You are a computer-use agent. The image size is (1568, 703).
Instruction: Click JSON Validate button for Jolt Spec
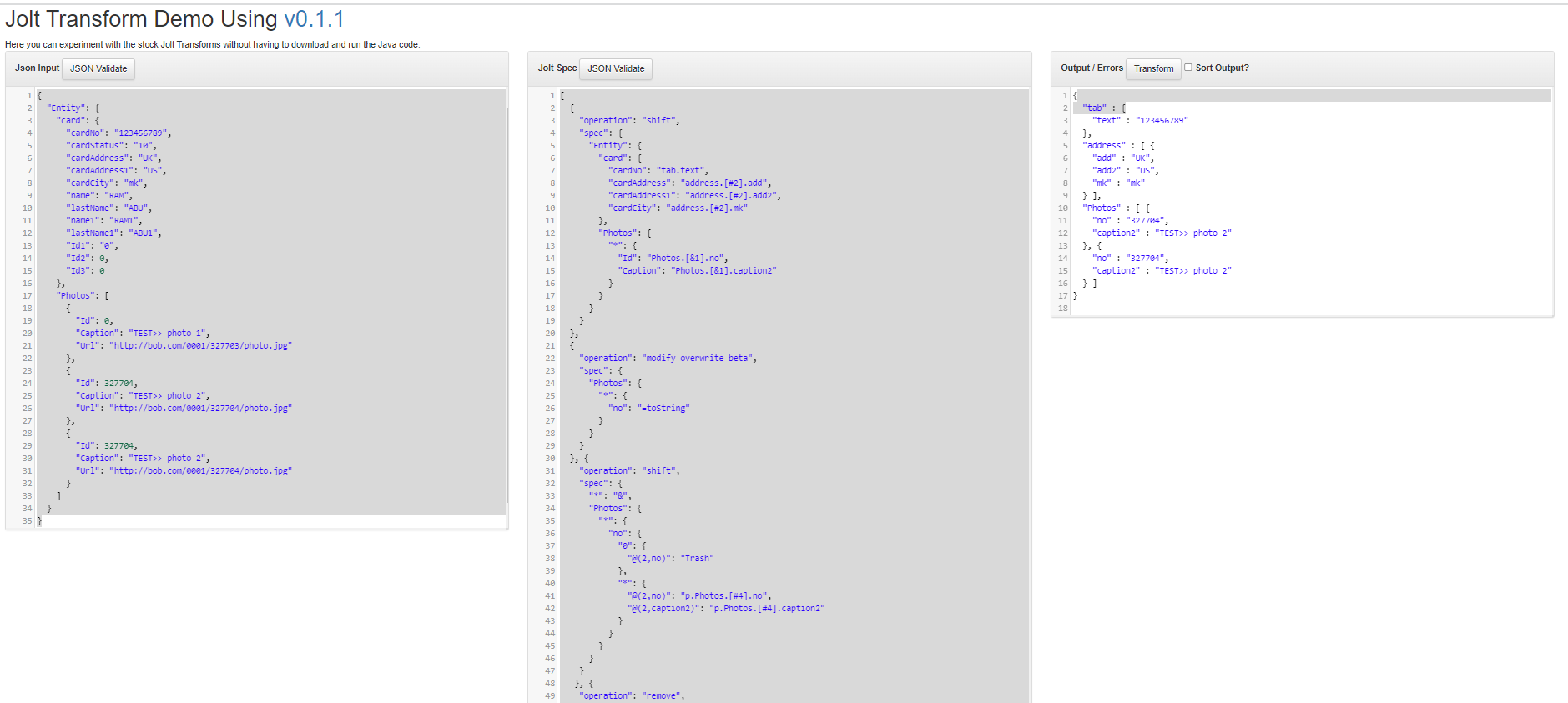pos(616,68)
